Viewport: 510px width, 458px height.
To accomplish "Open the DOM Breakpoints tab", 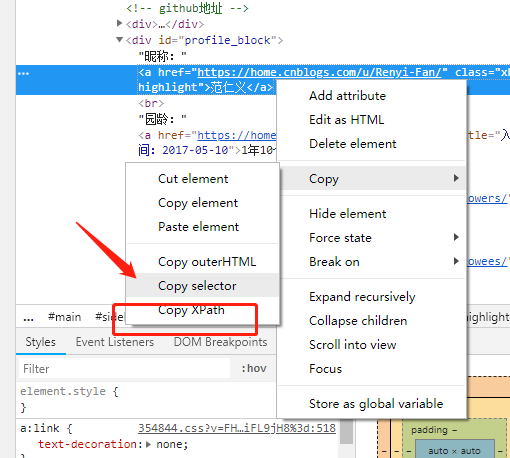I will tap(220, 342).
